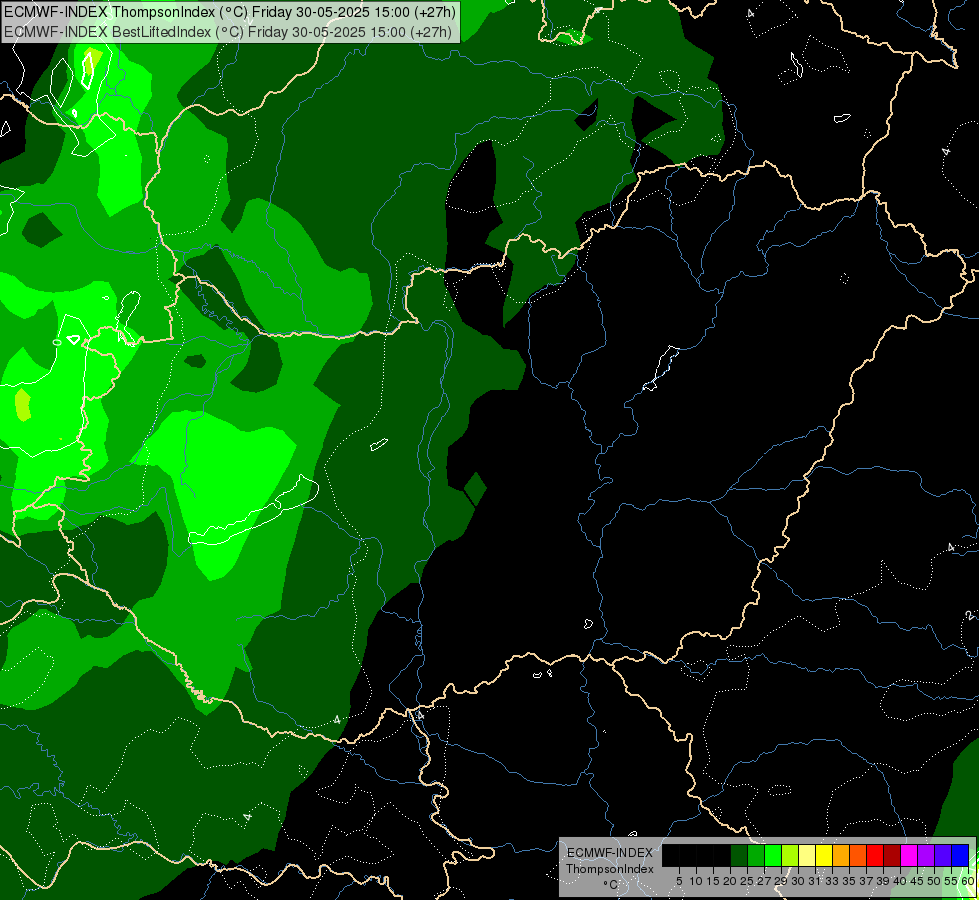Click the legend tick value '10'

696,881
